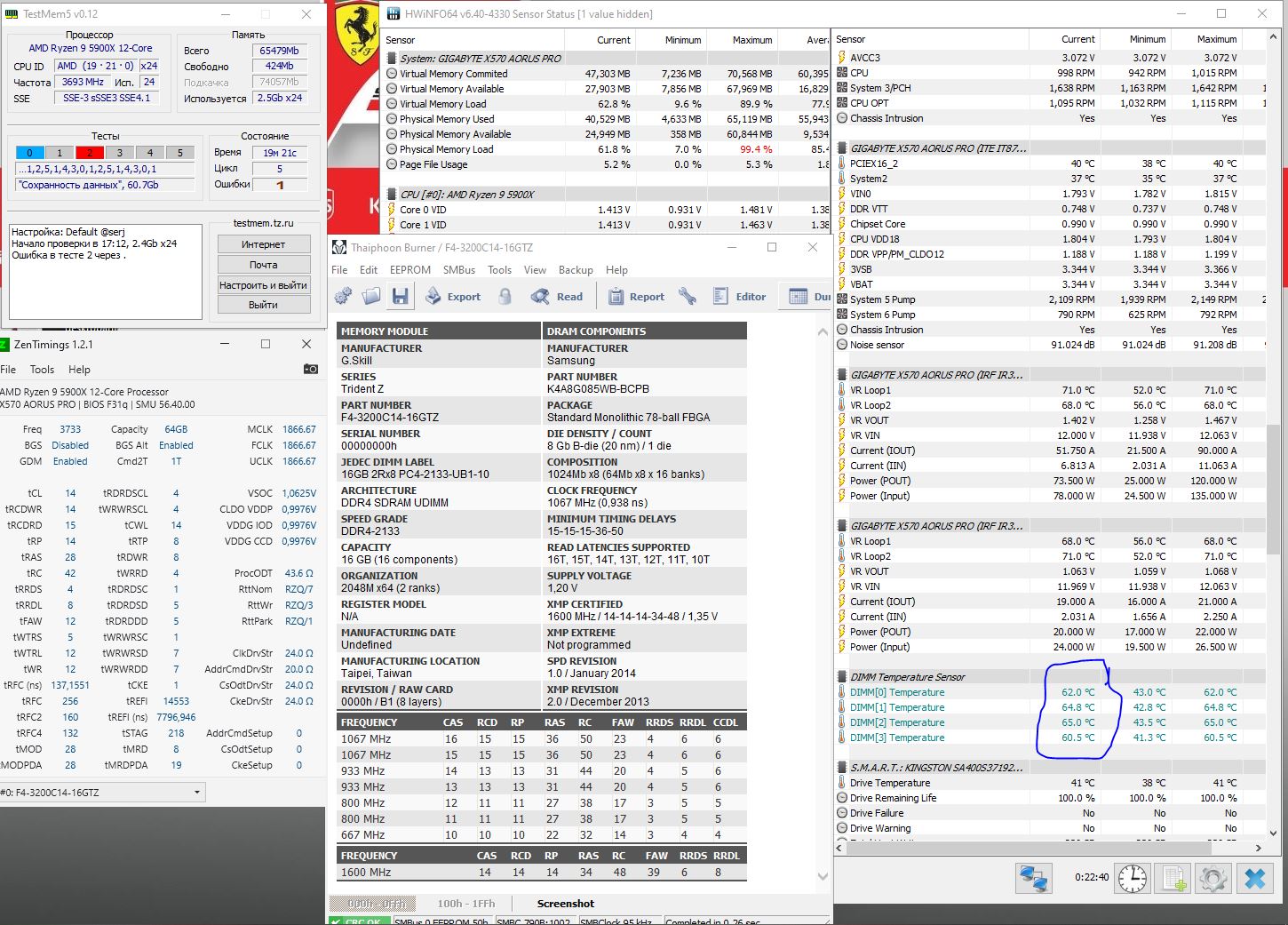Click the padlock icon in Thaiphoon Burner toolbar
1288x925 pixels.
505,297
